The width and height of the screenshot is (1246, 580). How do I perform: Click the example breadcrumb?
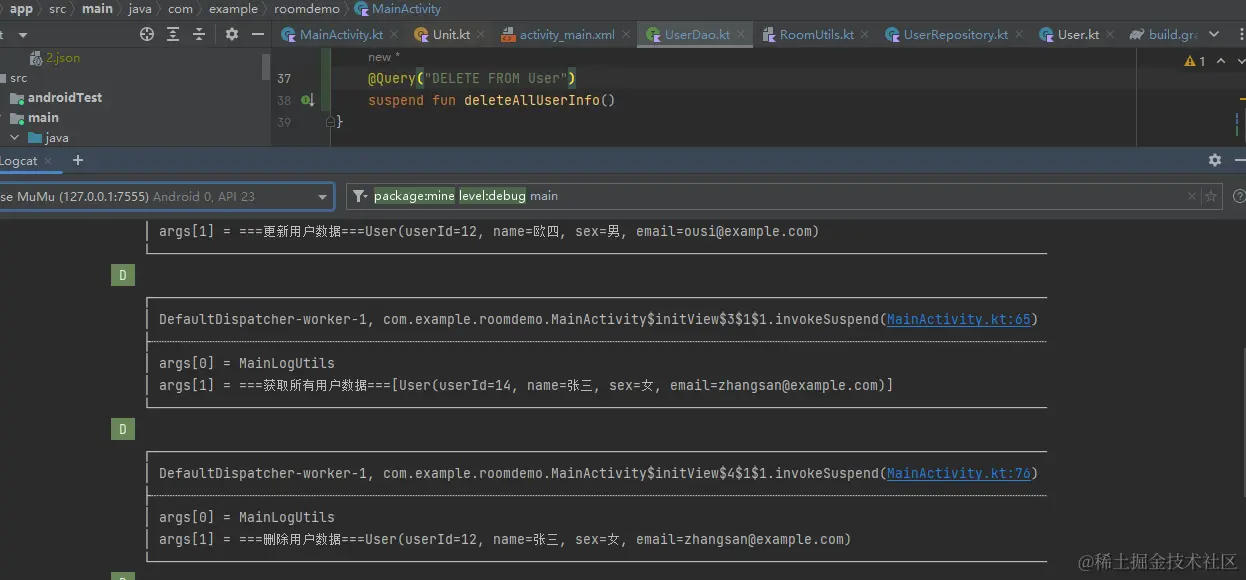[x=233, y=9]
